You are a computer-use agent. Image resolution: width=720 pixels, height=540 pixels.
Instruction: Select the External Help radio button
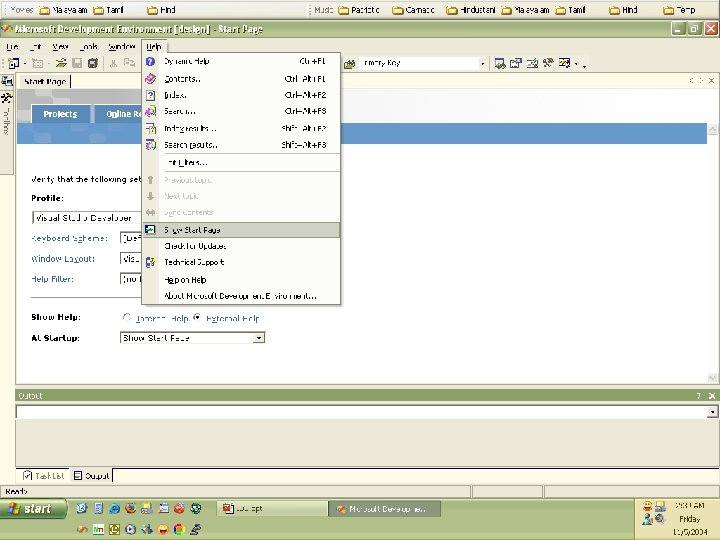click(x=197, y=317)
